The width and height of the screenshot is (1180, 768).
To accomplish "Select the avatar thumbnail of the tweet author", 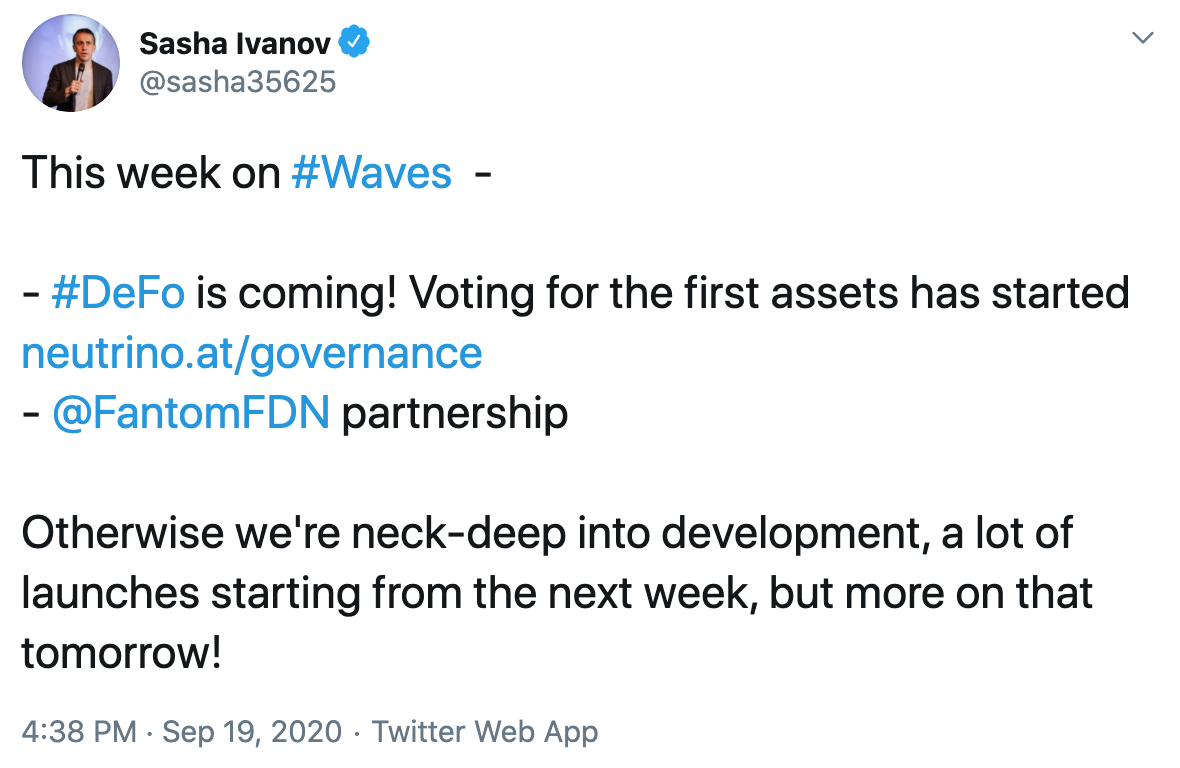I will click(x=71, y=63).
